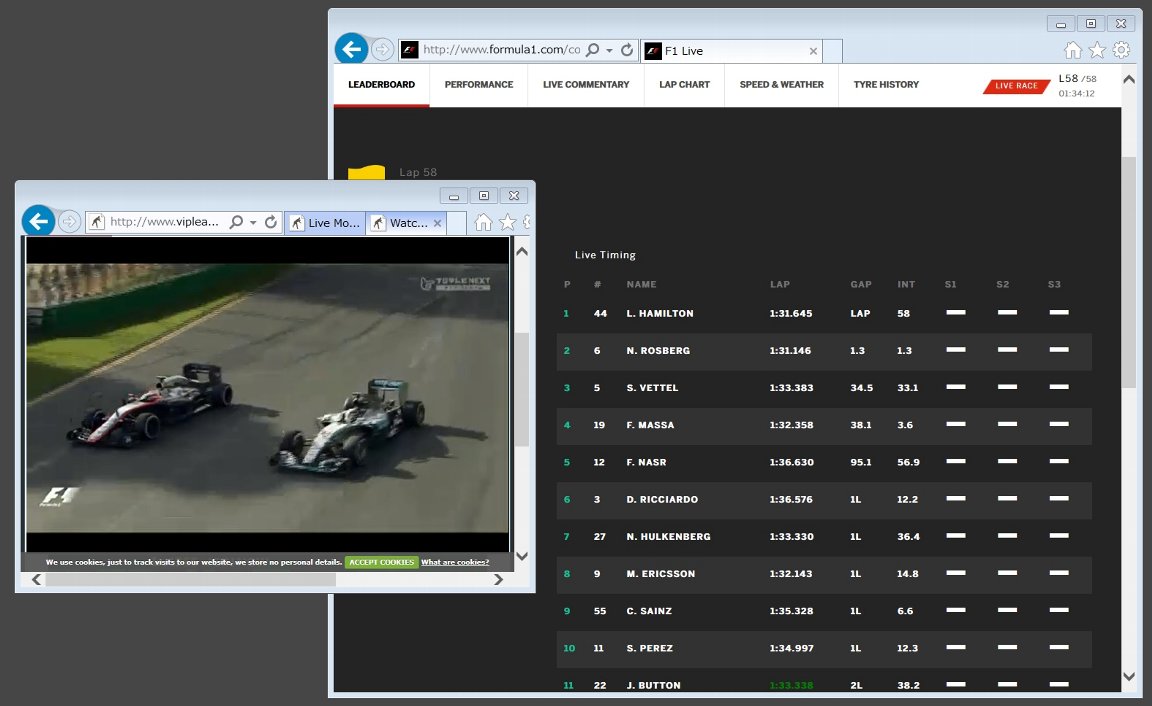Click the scroll down arrow in the video window

tap(522, 556)
